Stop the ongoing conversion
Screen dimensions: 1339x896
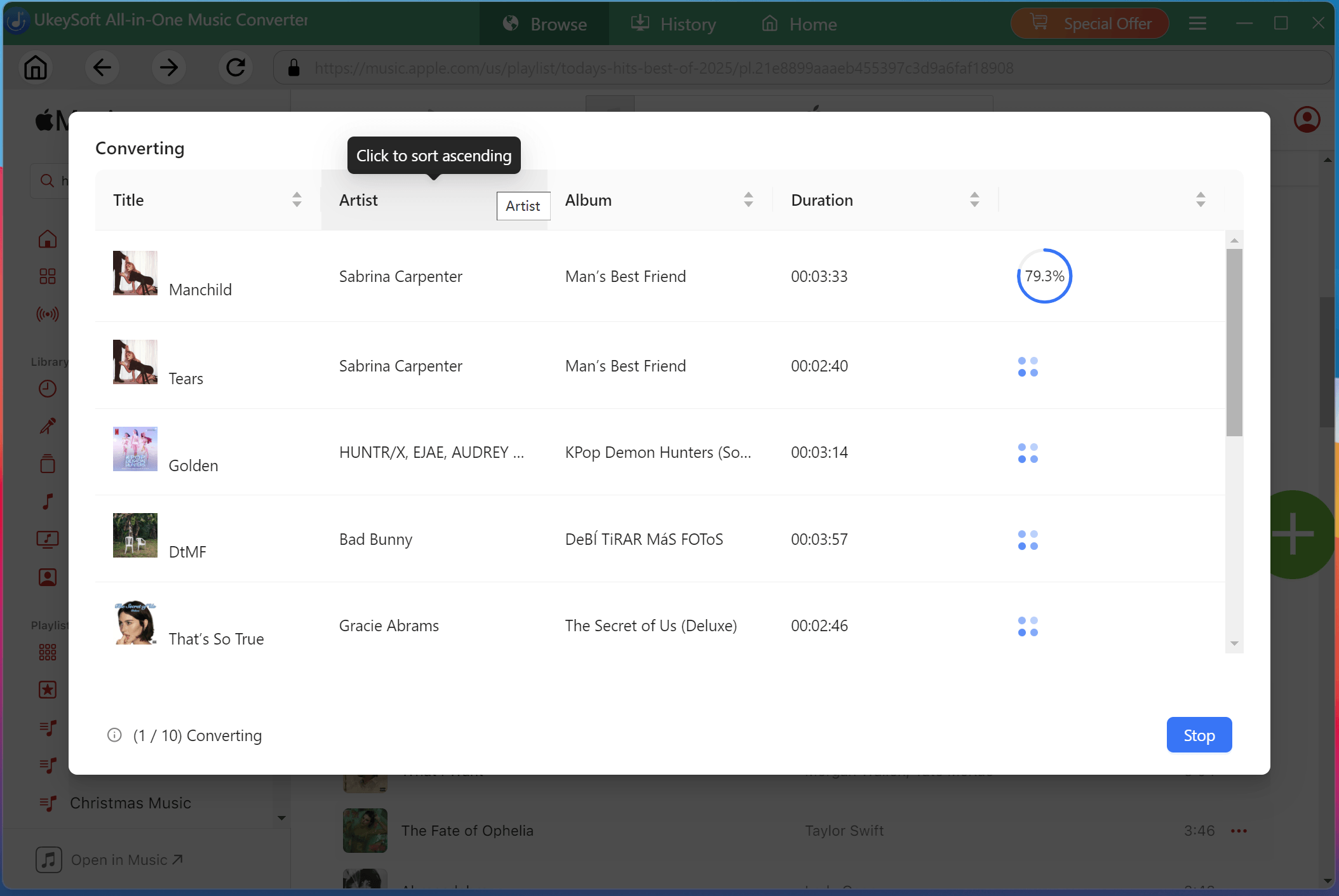click(1199, 735)
